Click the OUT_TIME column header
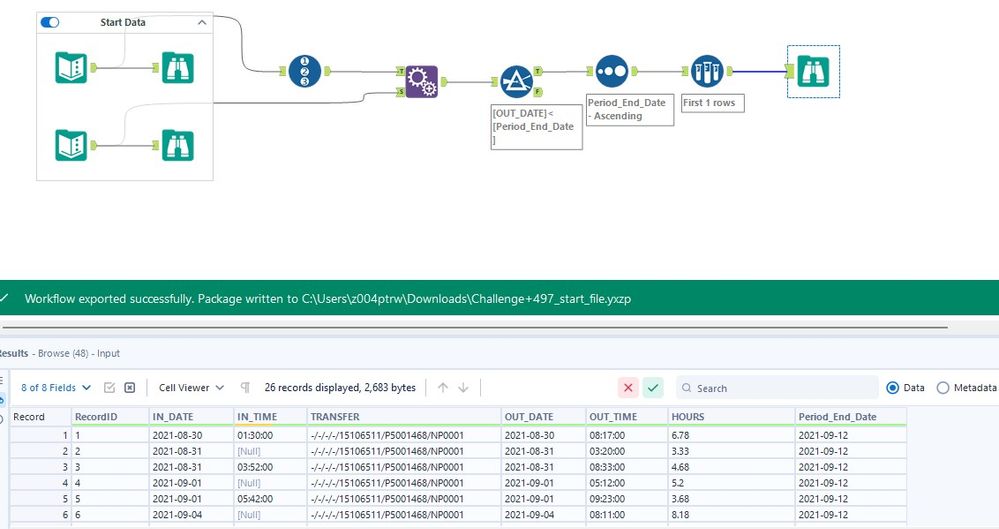This screenshot has width=999, height=529. tap(627, 417)
